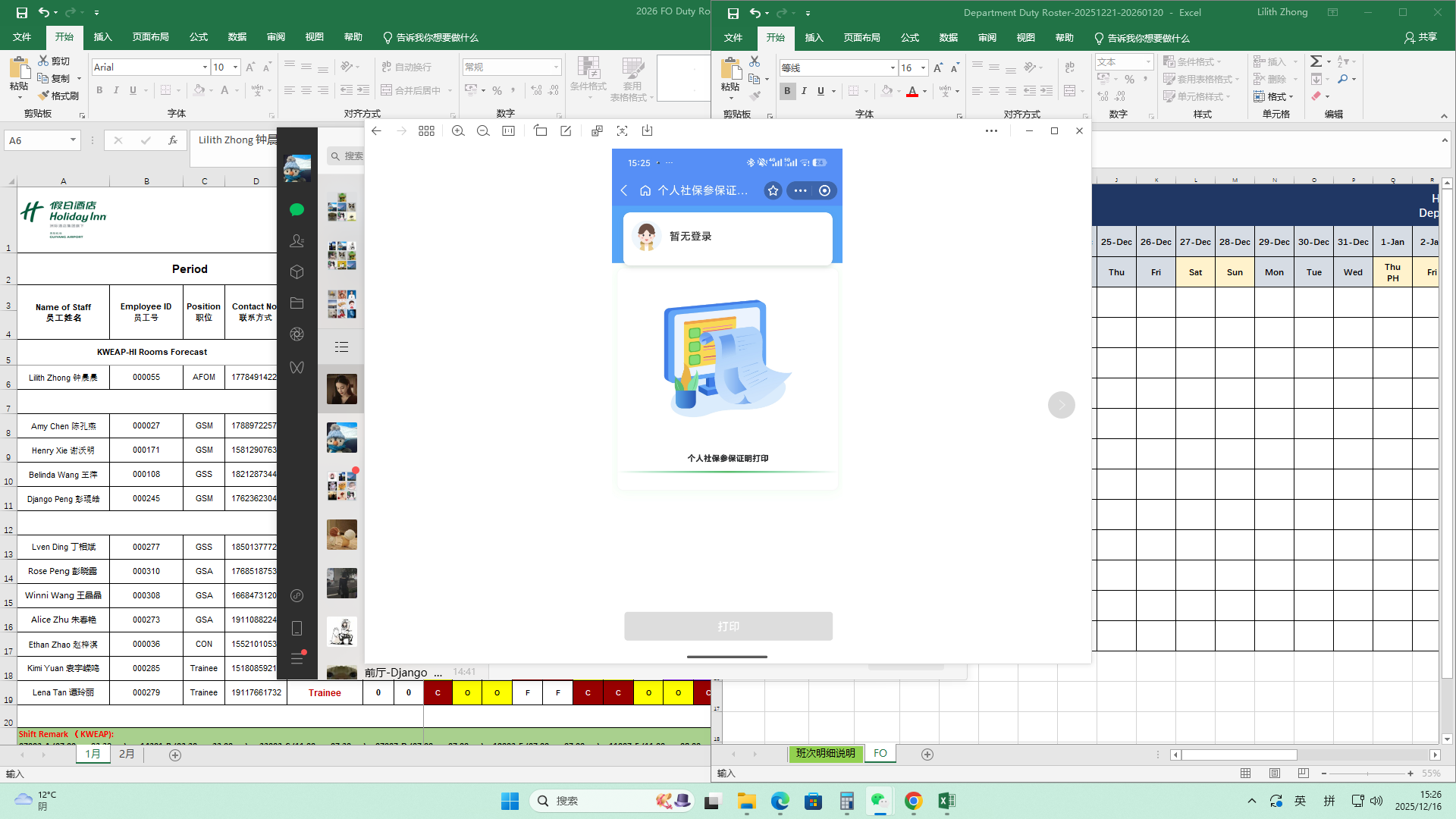The image size is (1456, 819).
Task: Rotate the image in viewer toolbar
Action: coord(540,131)
